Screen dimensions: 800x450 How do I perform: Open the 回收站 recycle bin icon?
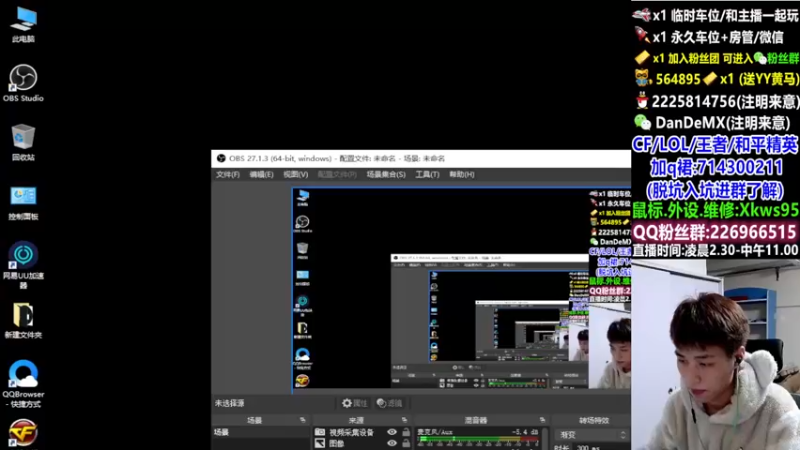(x=23, y=142)
